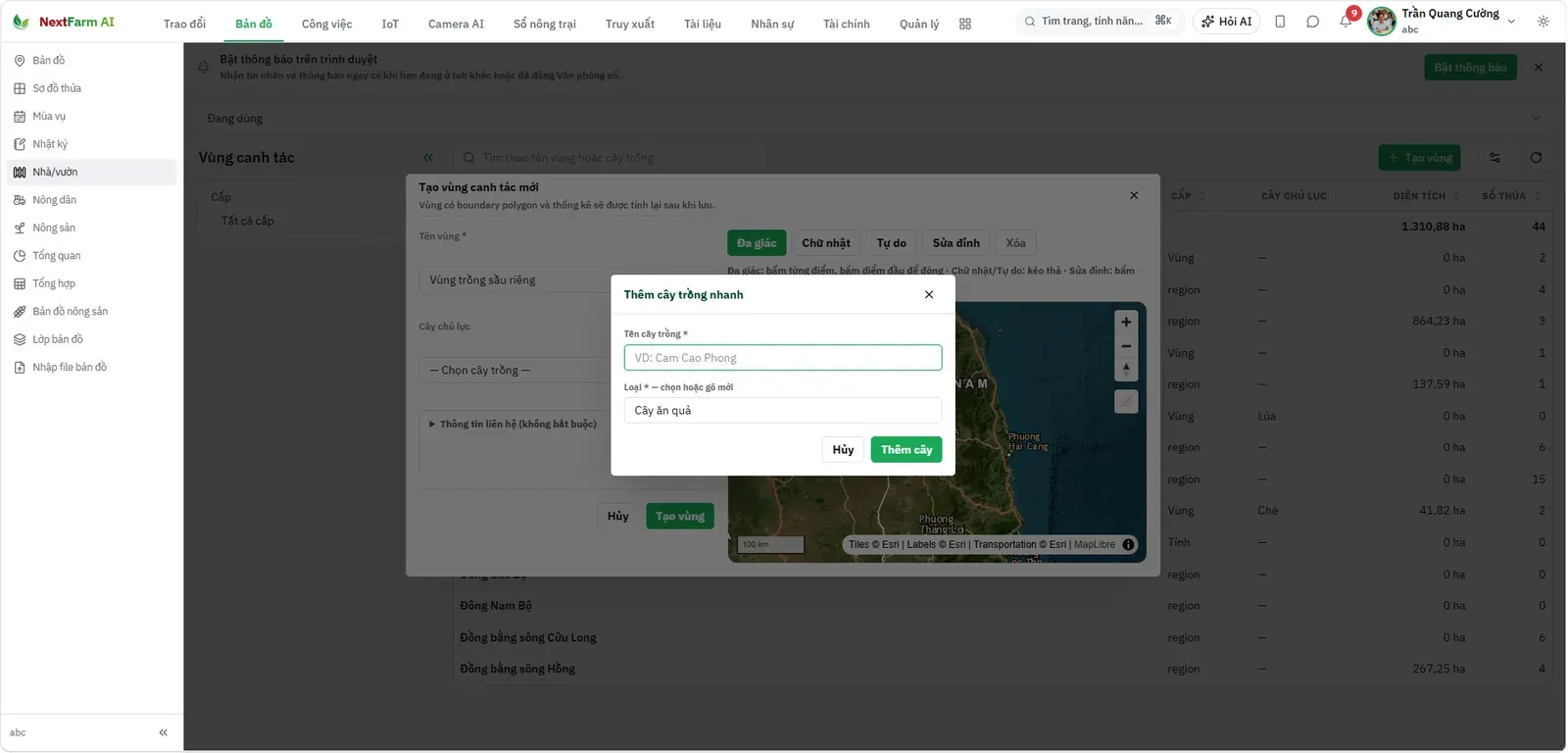
Task: Reset map bearing with the compass button
Action: (x=1126, y=370)
